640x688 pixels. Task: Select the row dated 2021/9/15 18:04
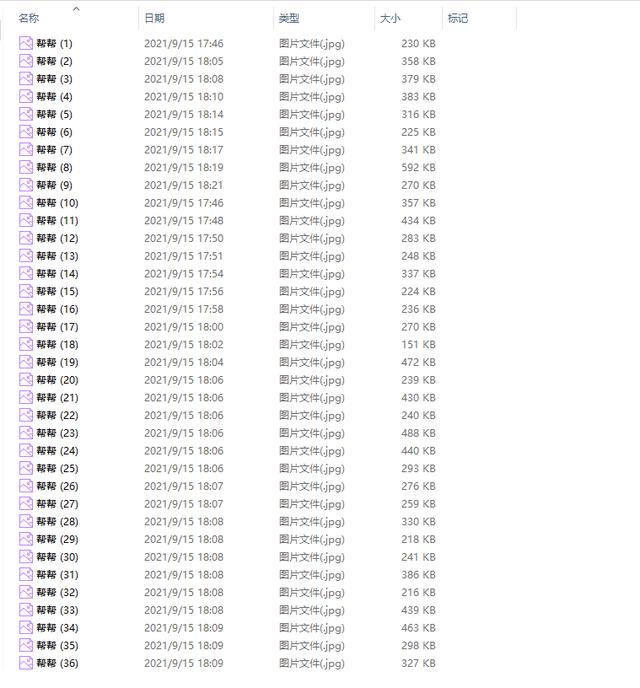pos(228,362)
